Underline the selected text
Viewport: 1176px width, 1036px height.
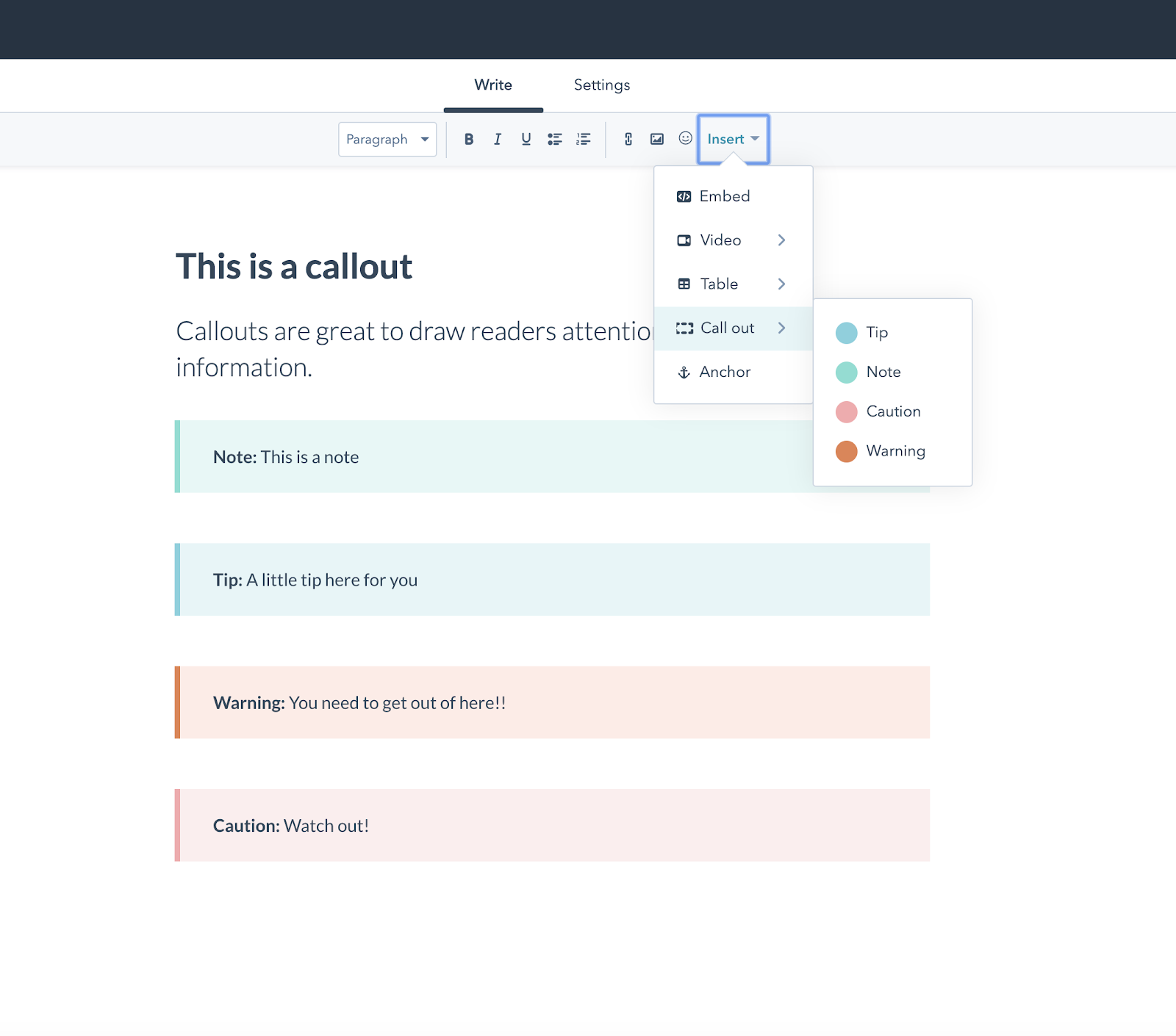coord(526,139)
